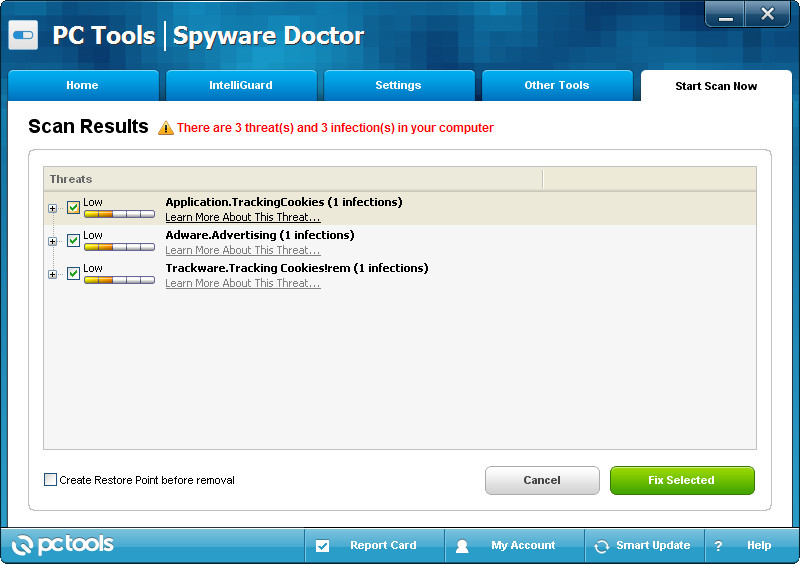The height and width of the screenshot is (564, 800).
Task: Open Learn More link for Adware.Advertising
Action: coord(243,251)
